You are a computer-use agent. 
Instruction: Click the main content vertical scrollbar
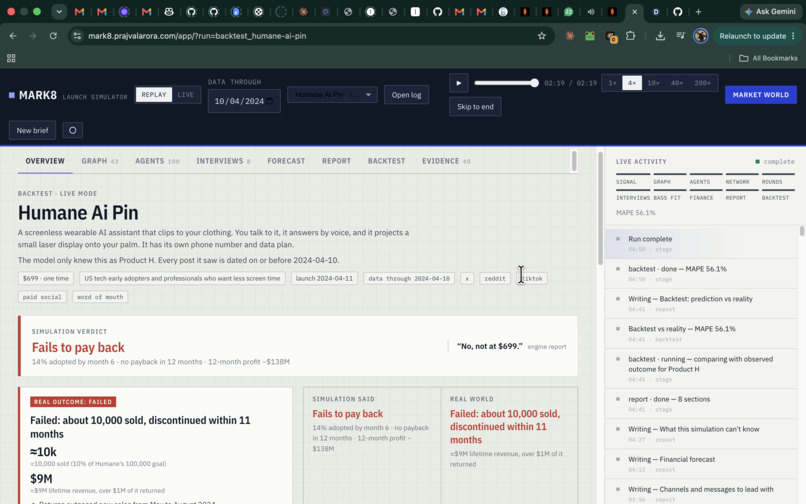[x=600, y=208]
